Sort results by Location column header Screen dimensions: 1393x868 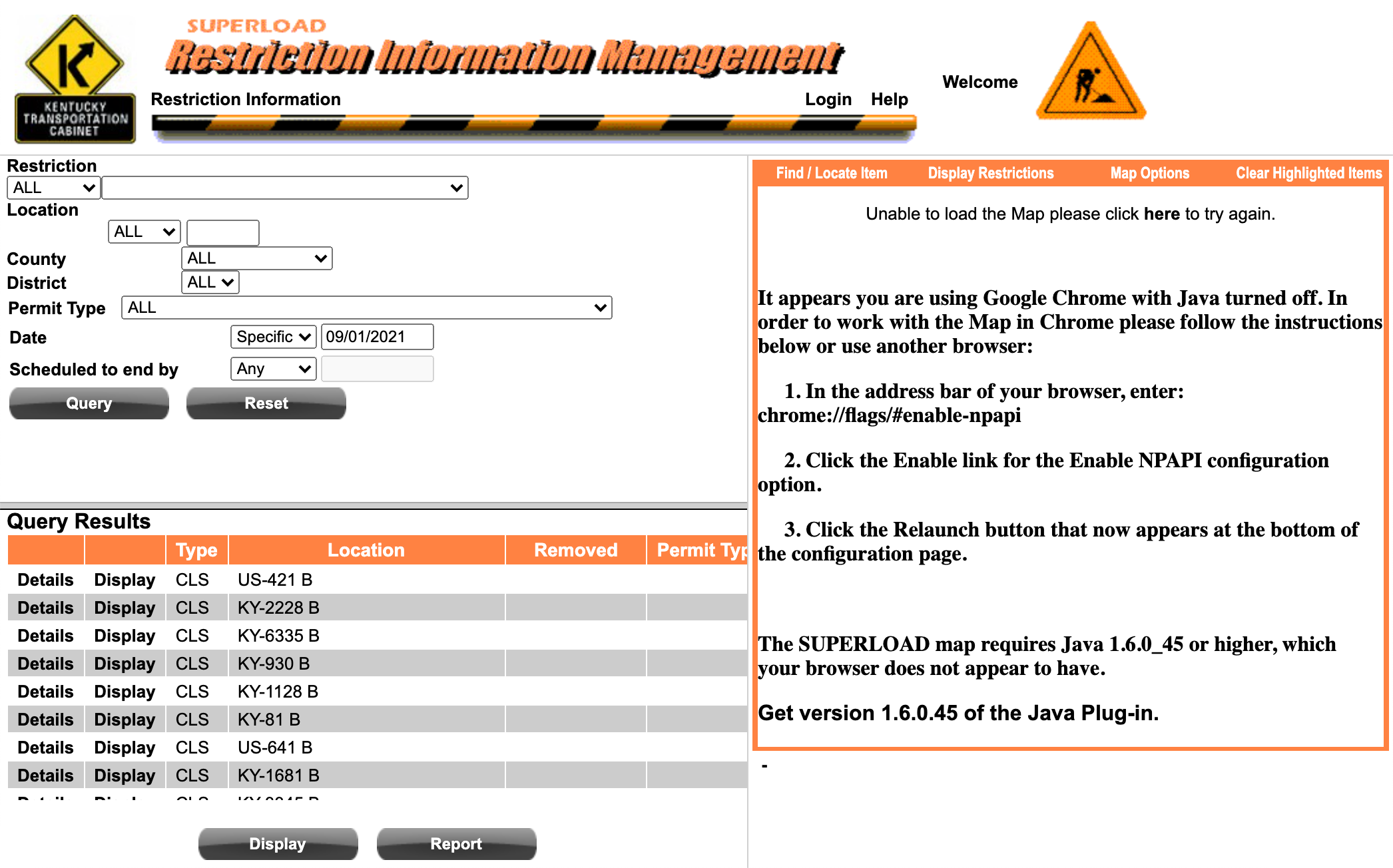tap(366, 550)
